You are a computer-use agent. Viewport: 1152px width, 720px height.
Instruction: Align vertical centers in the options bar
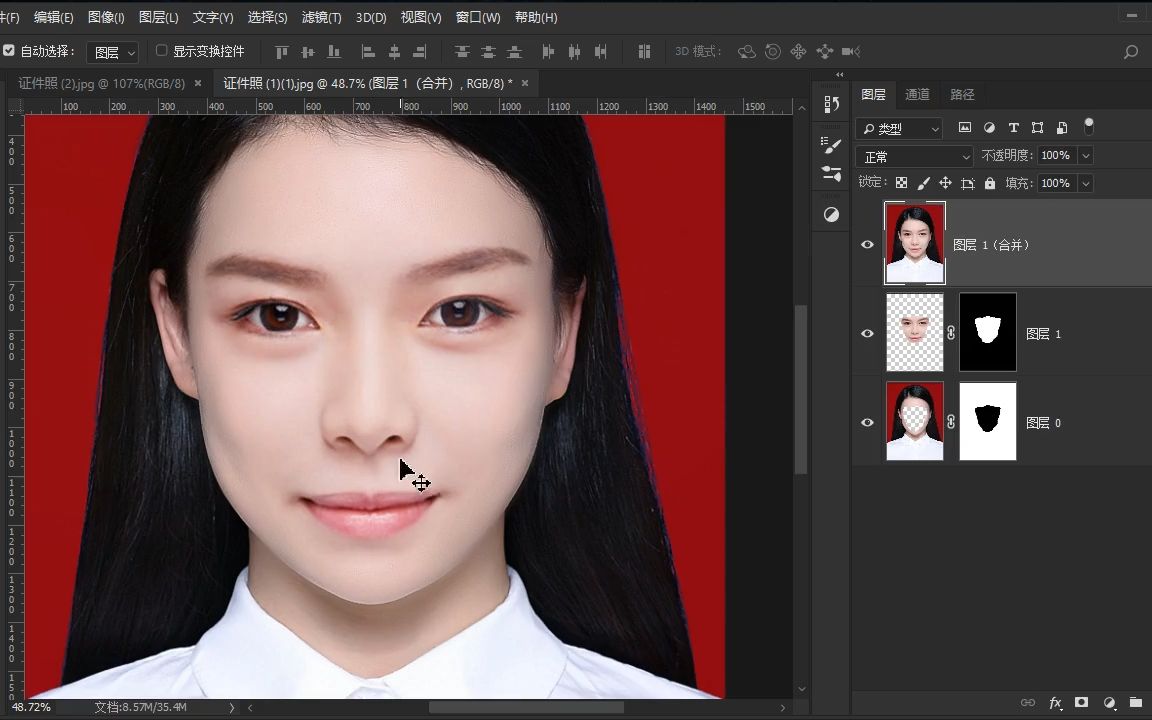click(x=308, y=51)
